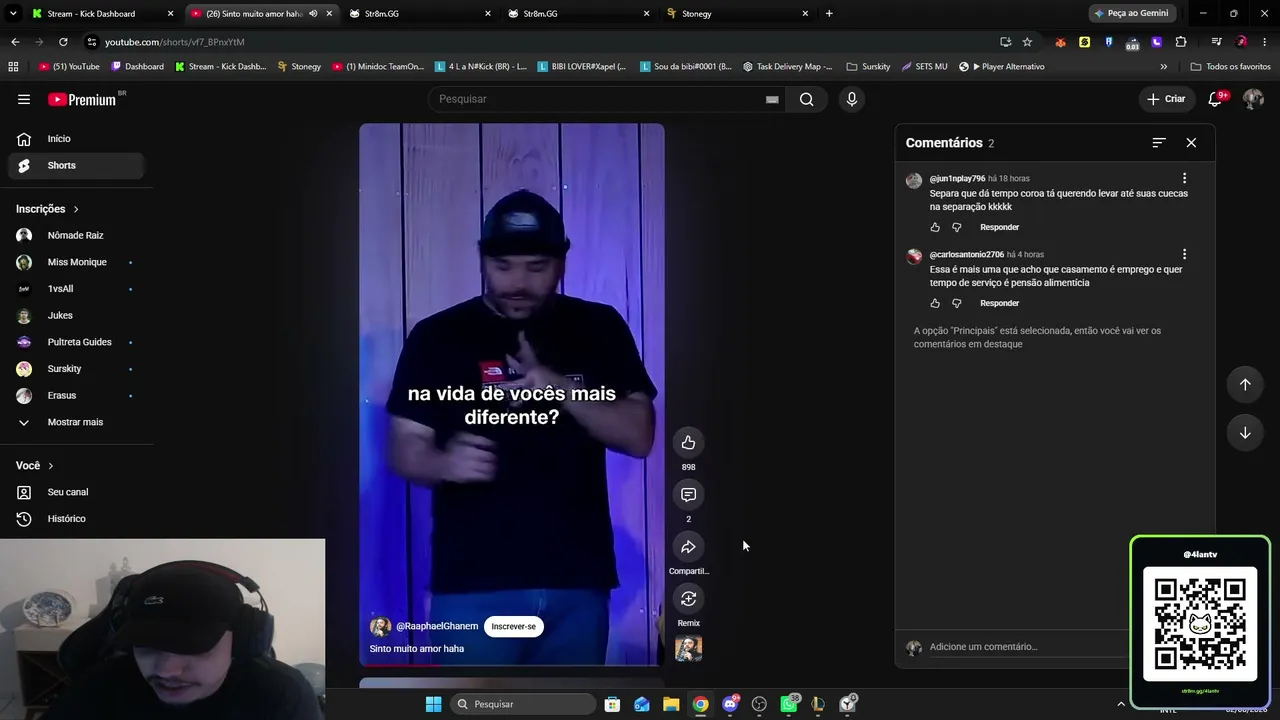1280x720 pixels.
Task: Expand the Inscrições section
Action: click(47, 209)
